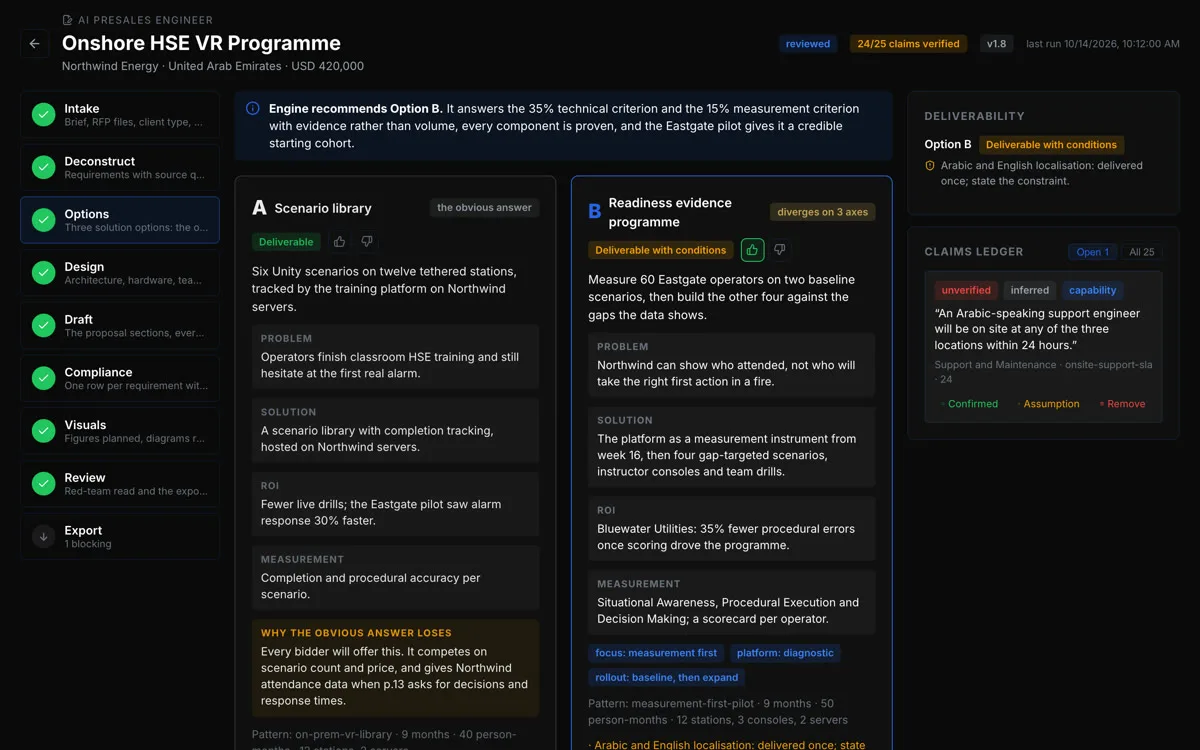Screen dimensions: 1200x750
Task: Click the v1.8 version badge
Action: (997, 44)
